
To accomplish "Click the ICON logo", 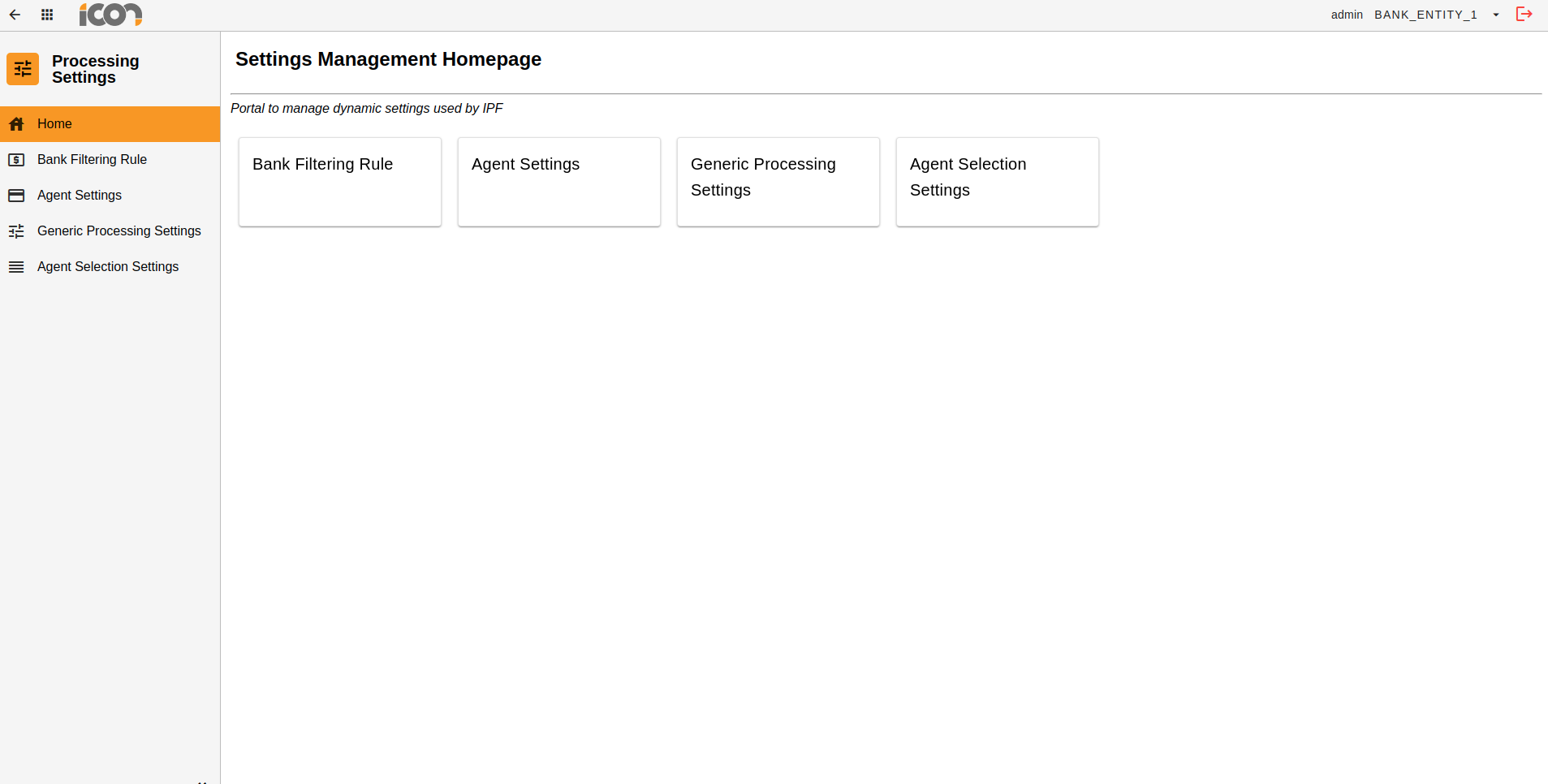I will tap(110, 14).
